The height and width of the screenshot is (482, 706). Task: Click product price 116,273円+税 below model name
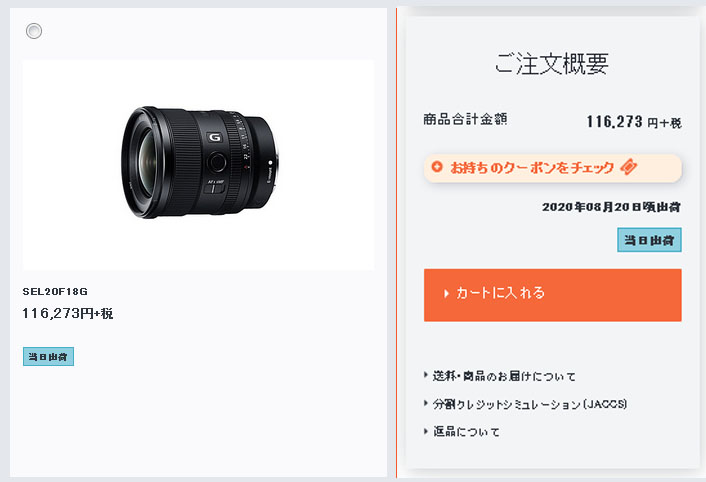pyautogui.click(x=68, y=313)
